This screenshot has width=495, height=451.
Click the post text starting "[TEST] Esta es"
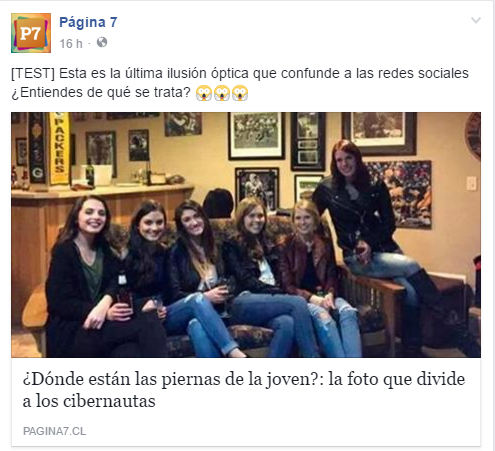pyautogui.click(x=240, y=83)
